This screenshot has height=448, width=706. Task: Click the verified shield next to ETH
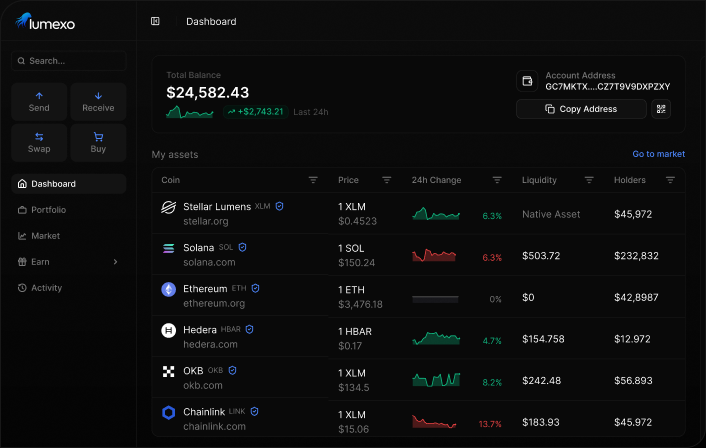pos(255,288)
